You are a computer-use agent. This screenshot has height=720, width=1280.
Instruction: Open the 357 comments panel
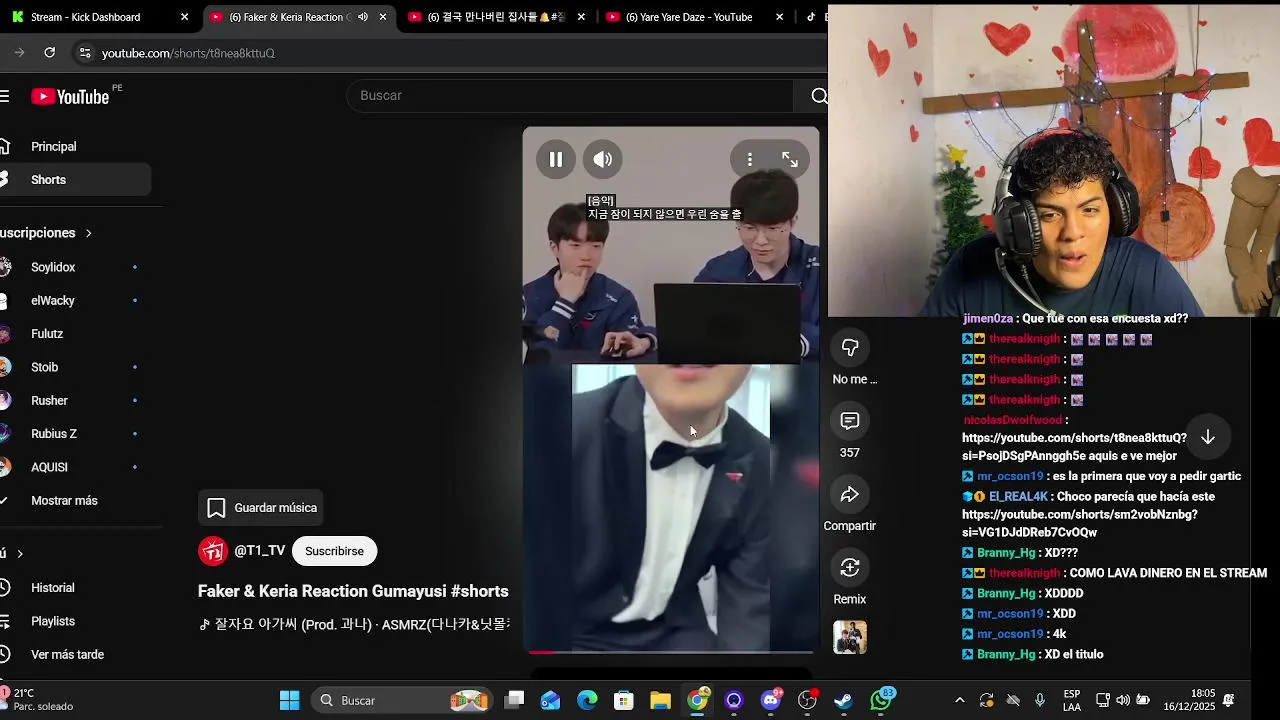(x=850, y=421)
